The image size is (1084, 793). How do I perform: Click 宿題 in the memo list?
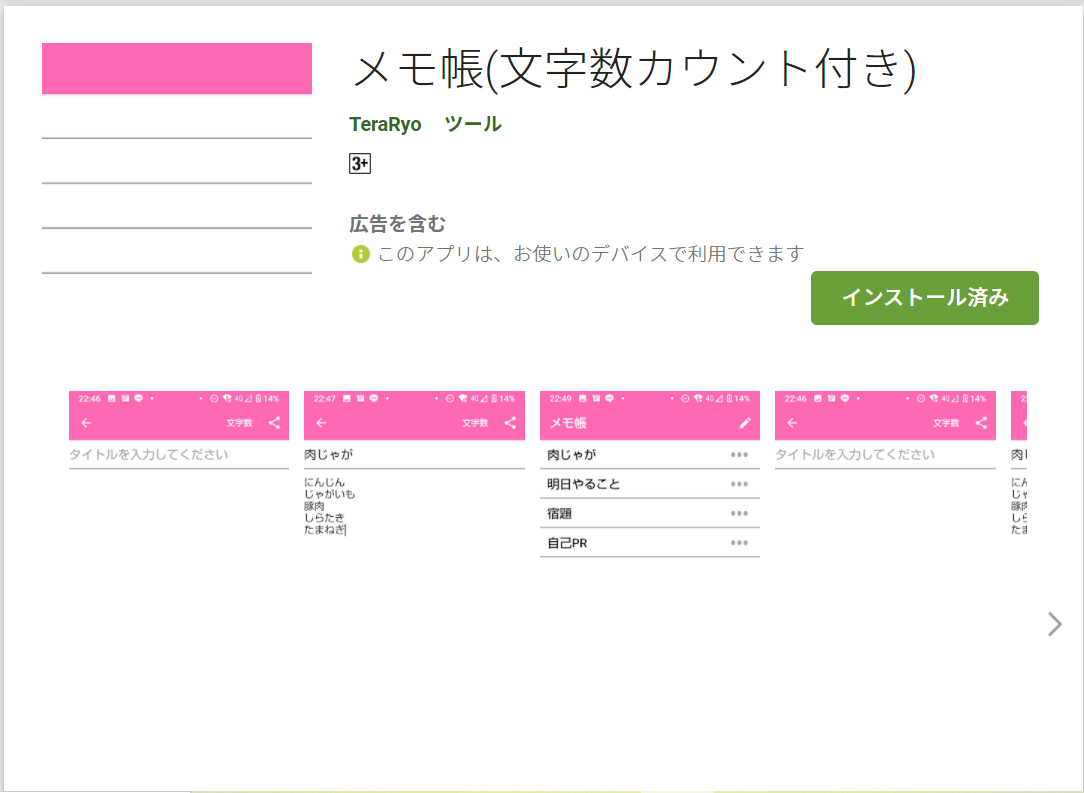pos(559,514)
